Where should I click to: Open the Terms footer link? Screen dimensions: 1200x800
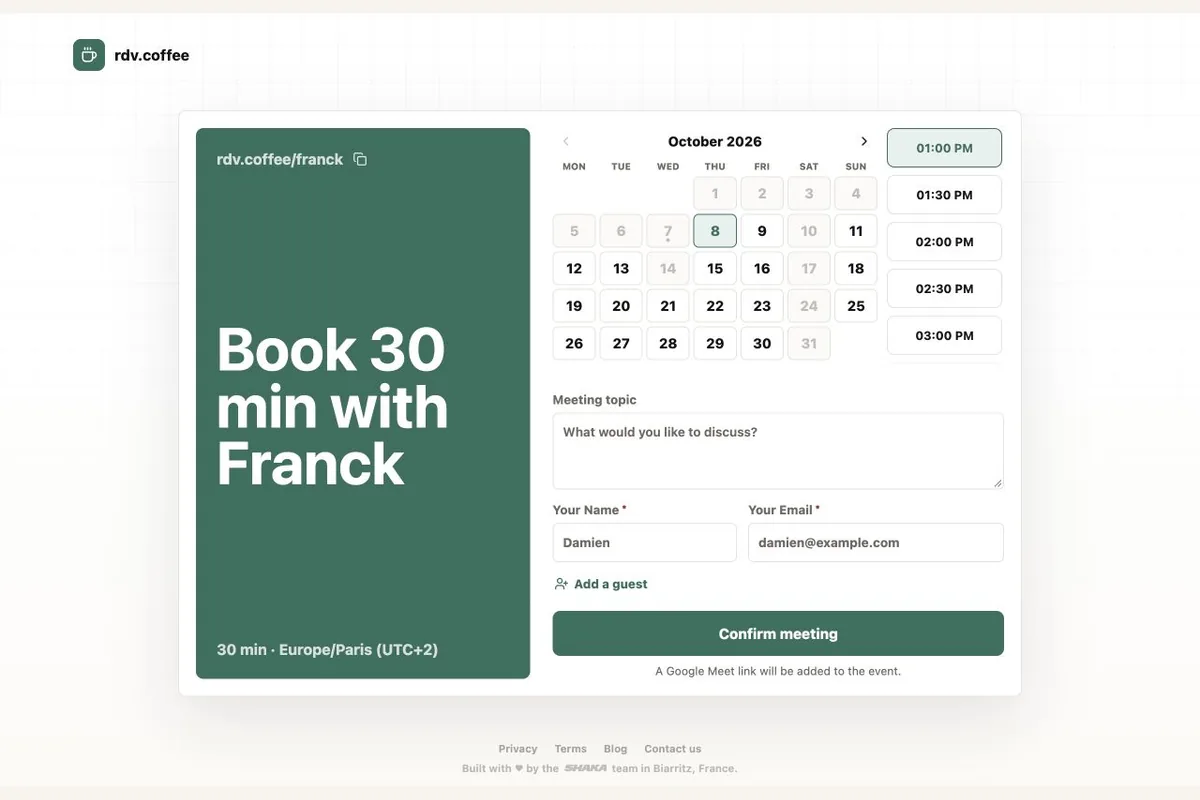(571, 749)
